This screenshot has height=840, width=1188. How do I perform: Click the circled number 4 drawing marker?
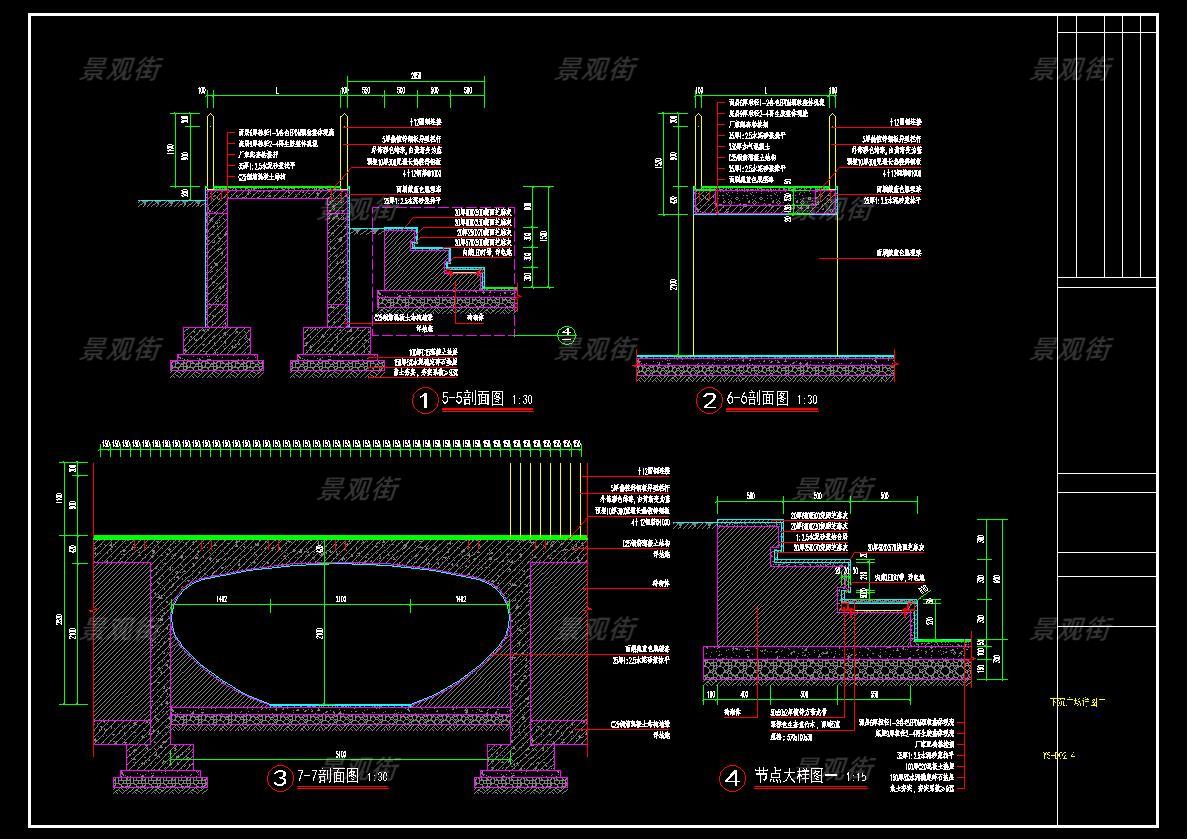coord(733,777)
